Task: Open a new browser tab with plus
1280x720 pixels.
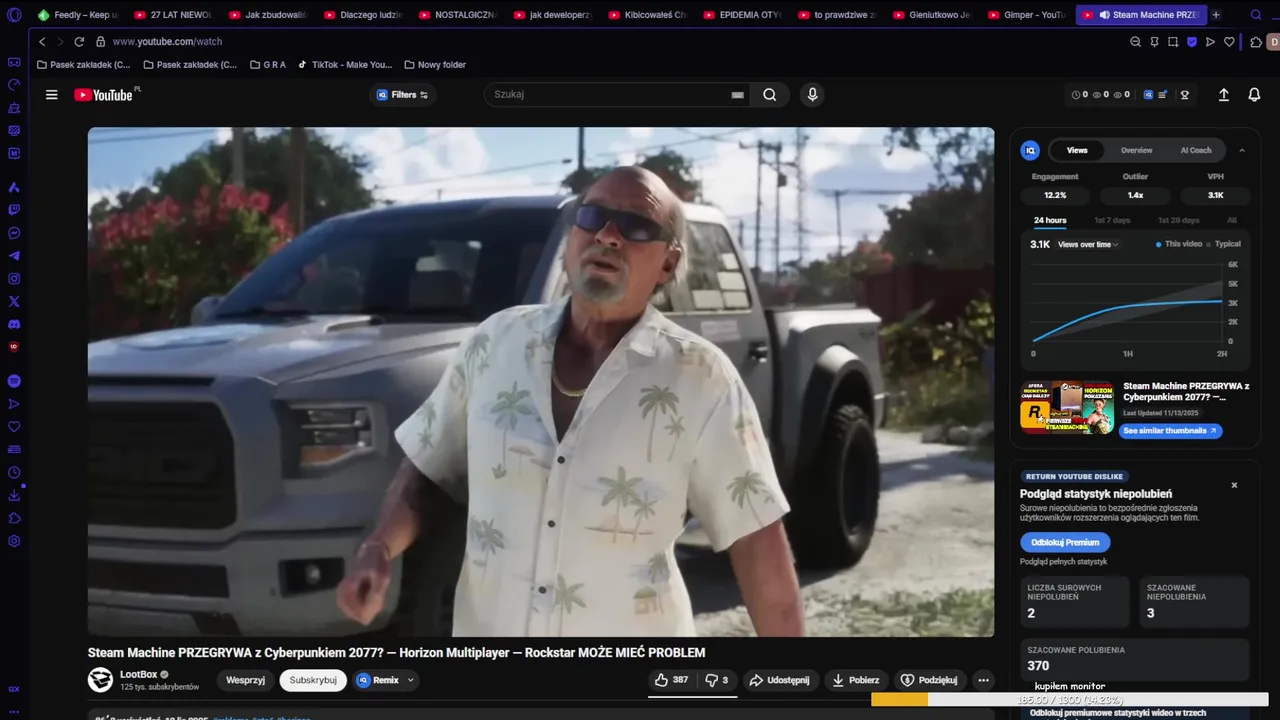Action: pos(1216,15)
